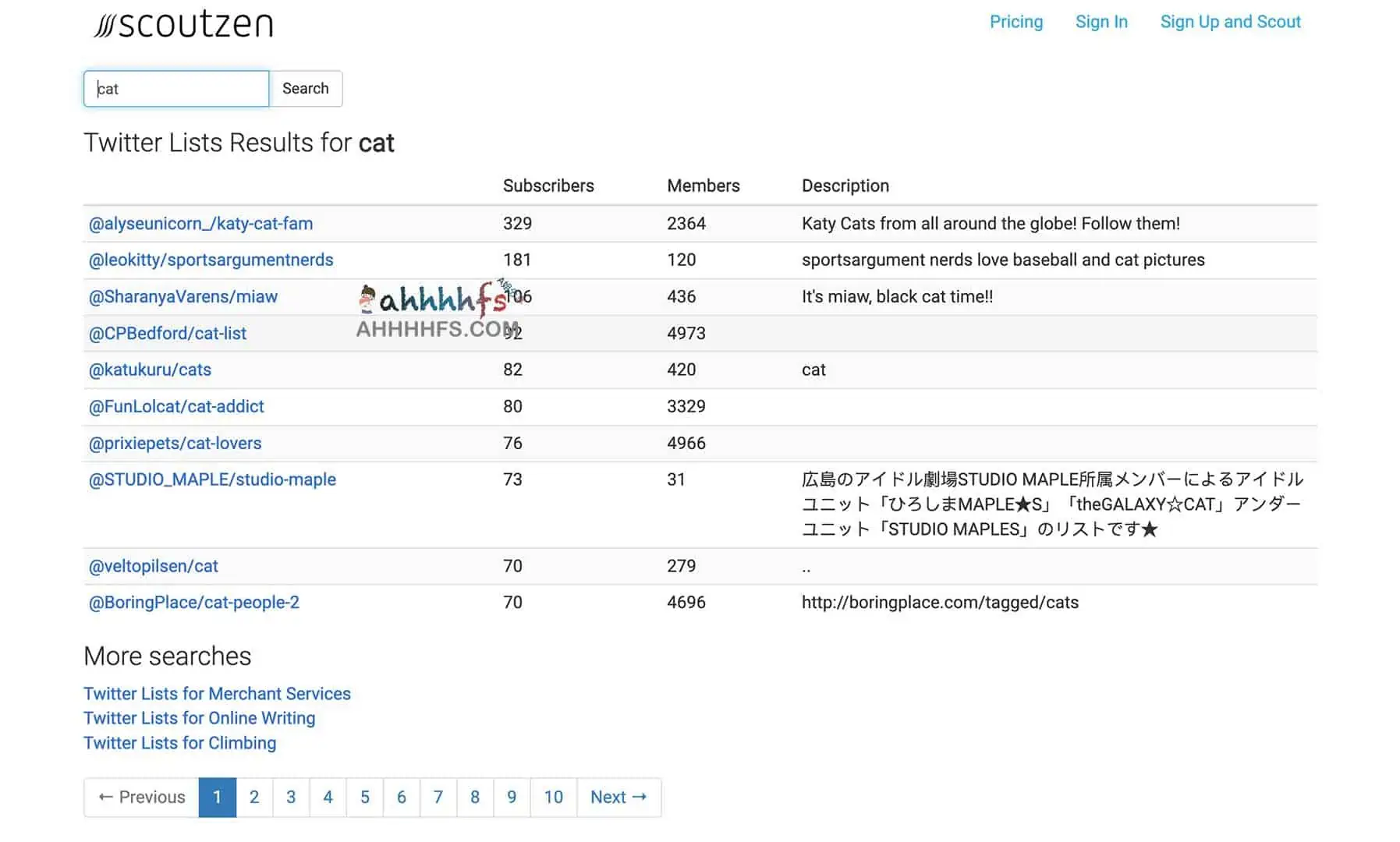Open the @STUDIO_MAPLE/studio-maple list
The height and width of the screenshot is (842, 1400).
click(212, 480)
